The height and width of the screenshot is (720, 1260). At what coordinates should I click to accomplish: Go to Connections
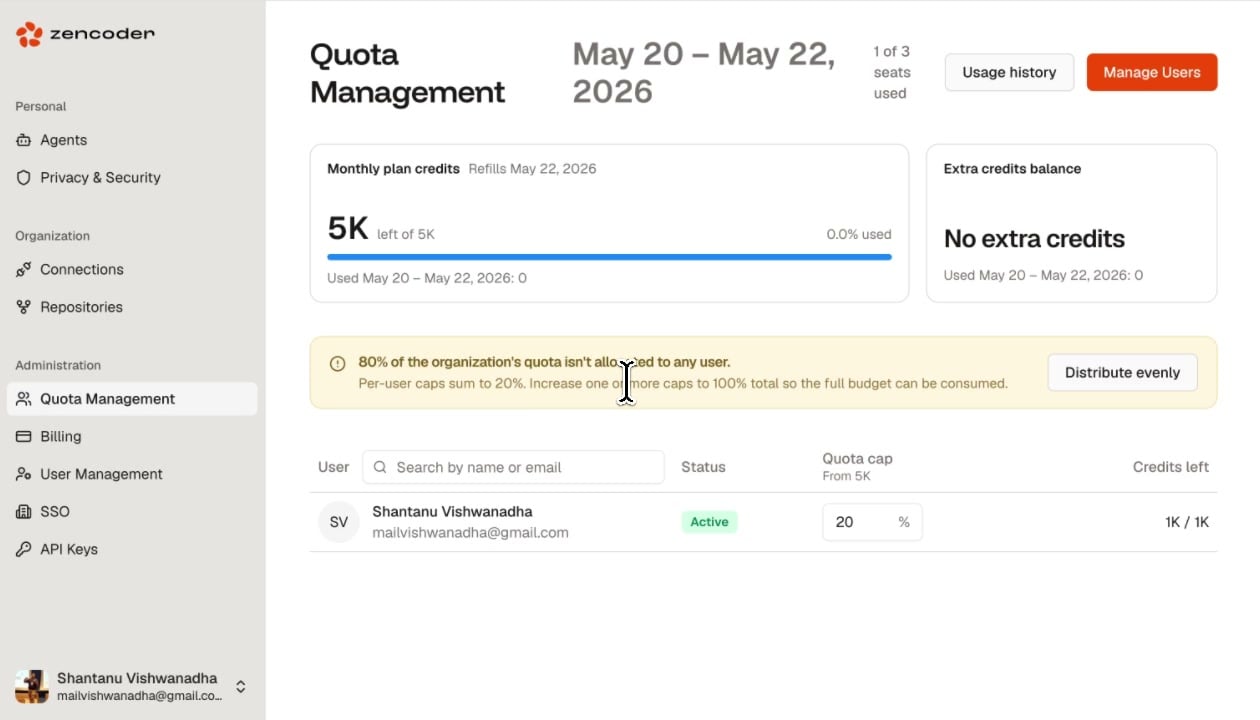(132, 269)
